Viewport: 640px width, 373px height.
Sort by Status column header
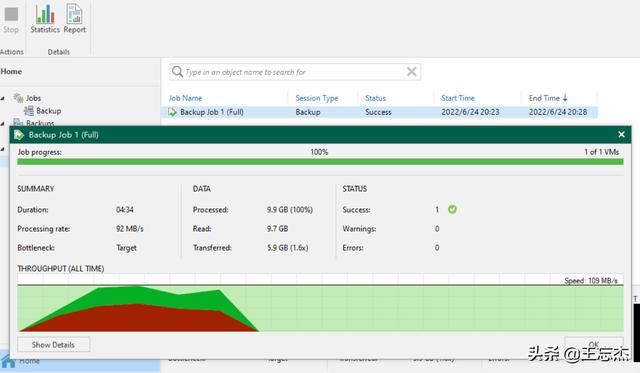[x=375, y=98]
